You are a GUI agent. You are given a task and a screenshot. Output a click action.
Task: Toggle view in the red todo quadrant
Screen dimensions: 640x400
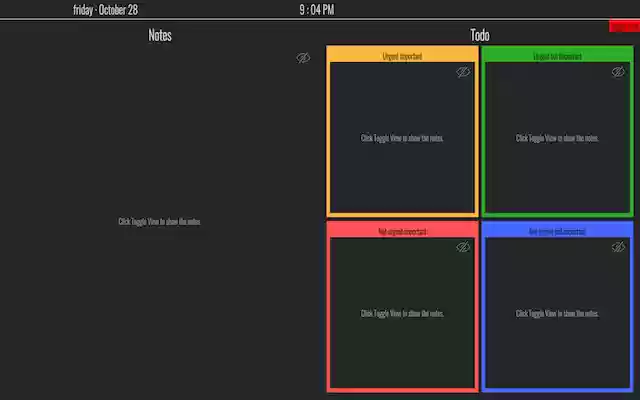(x=463, y=247)
